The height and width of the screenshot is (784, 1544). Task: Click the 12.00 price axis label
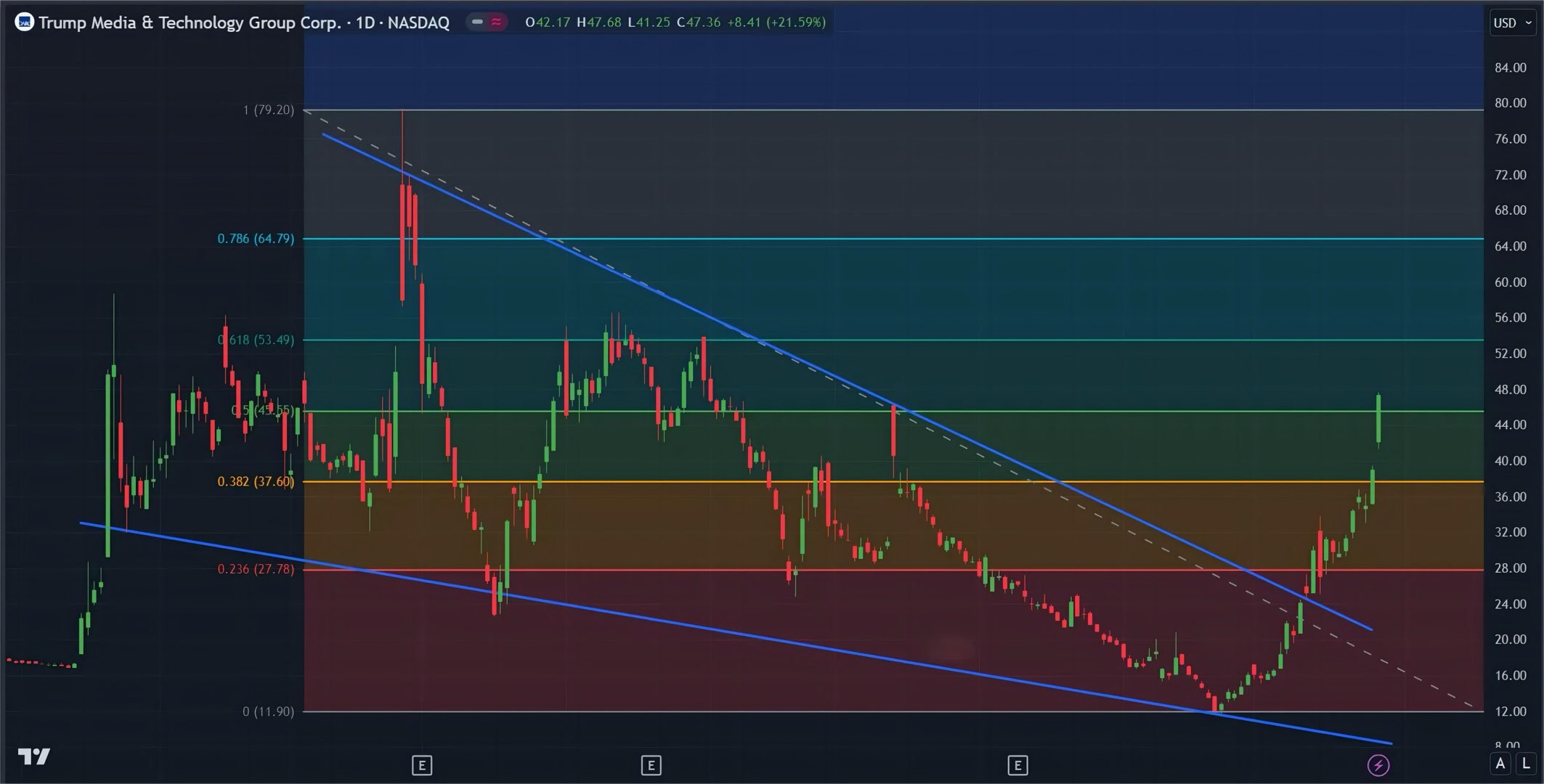(x=1511, y=711)
